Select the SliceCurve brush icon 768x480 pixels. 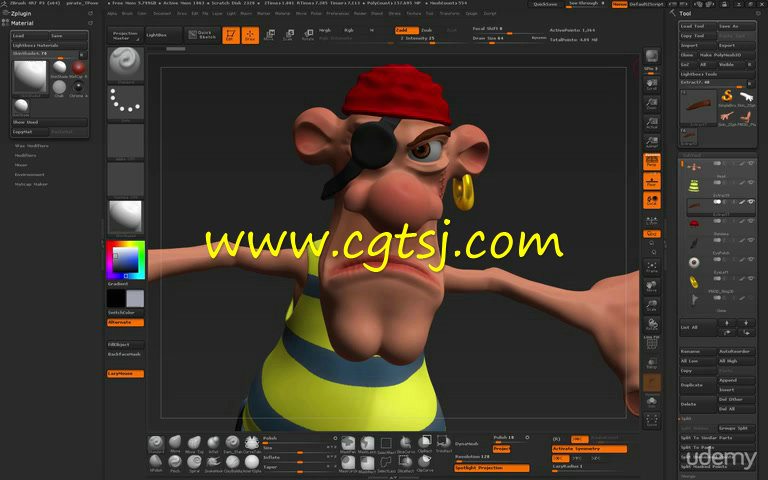405,444
